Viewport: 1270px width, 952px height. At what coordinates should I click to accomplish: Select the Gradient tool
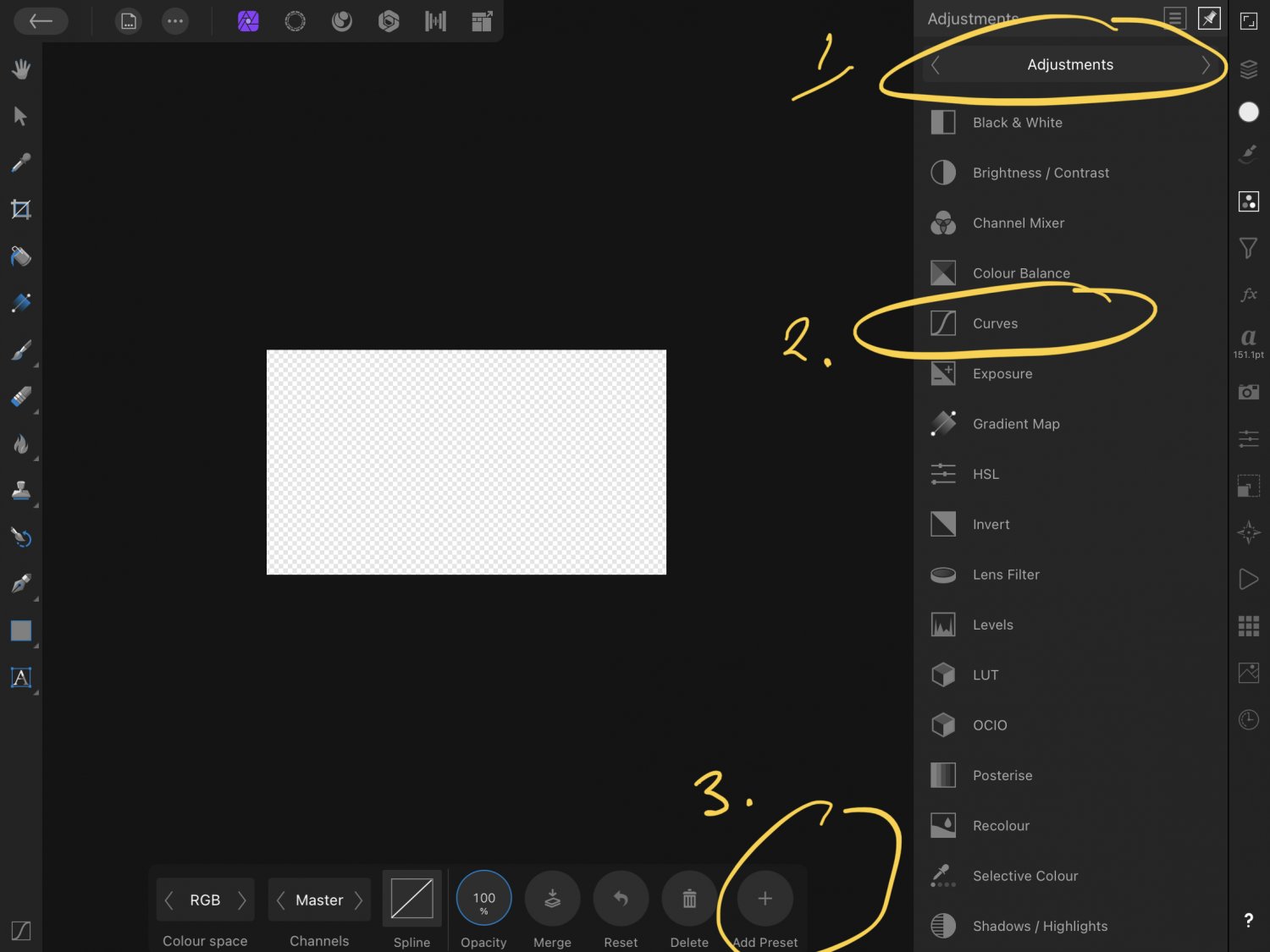21,303
